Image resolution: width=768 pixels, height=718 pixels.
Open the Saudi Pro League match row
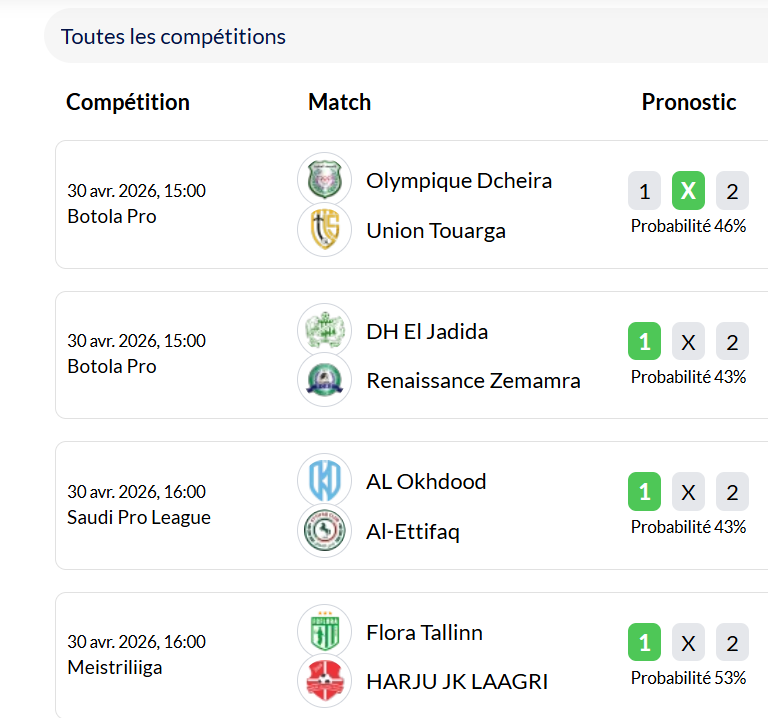(139, 517)
